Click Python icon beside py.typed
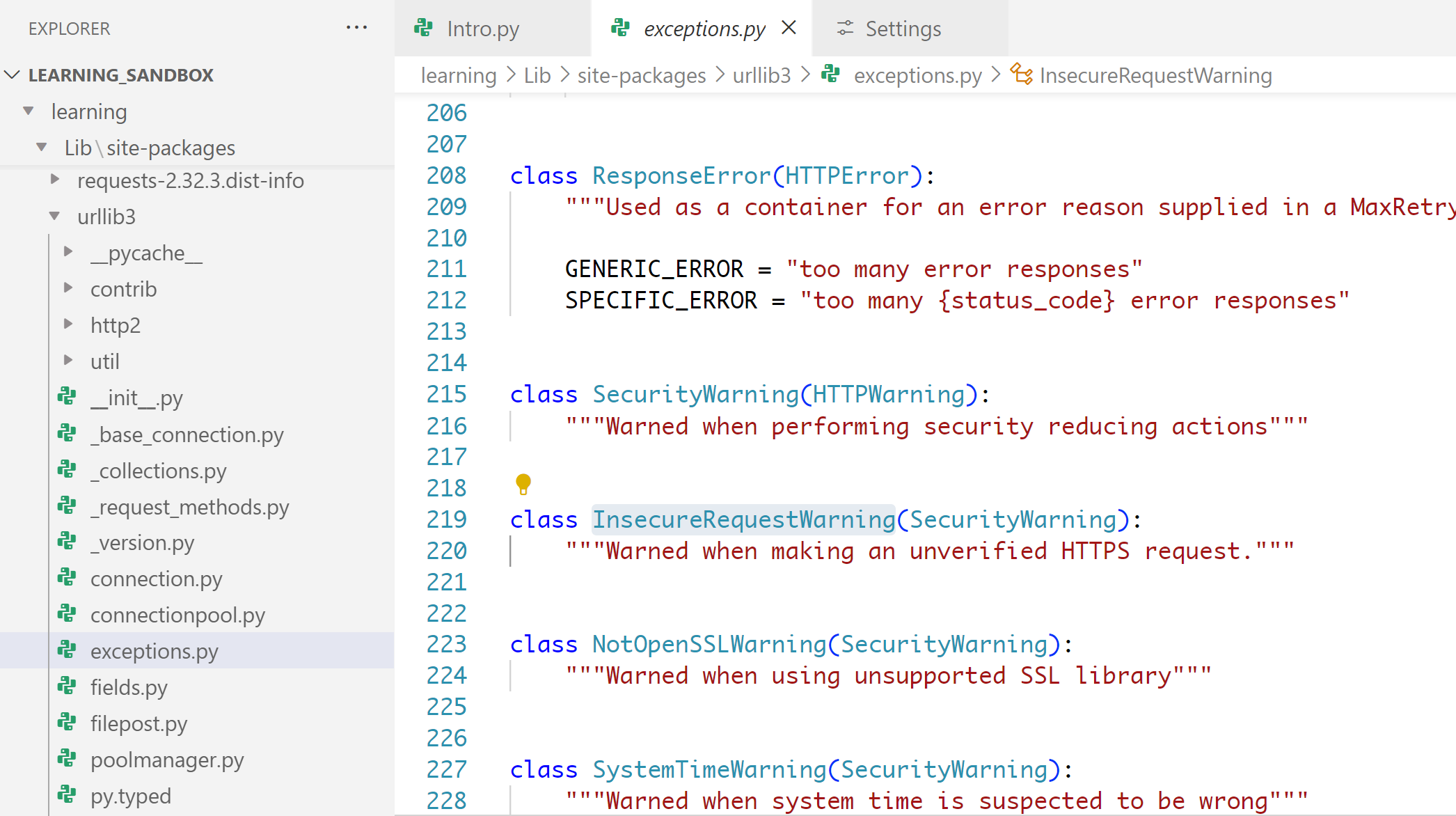This screenshot has width=1456, height=816. [x=67, y=795]
